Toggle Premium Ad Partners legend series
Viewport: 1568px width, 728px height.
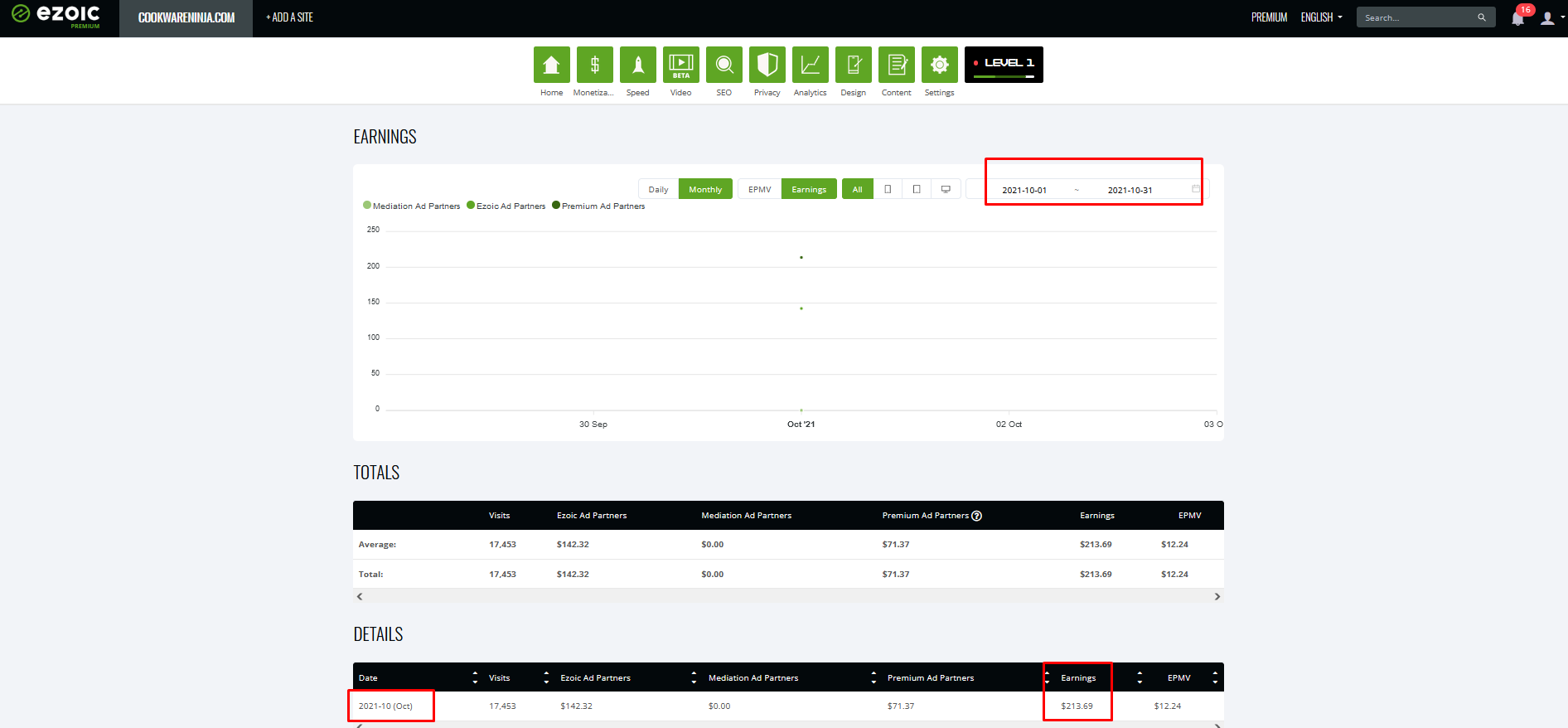click(598, 206)
